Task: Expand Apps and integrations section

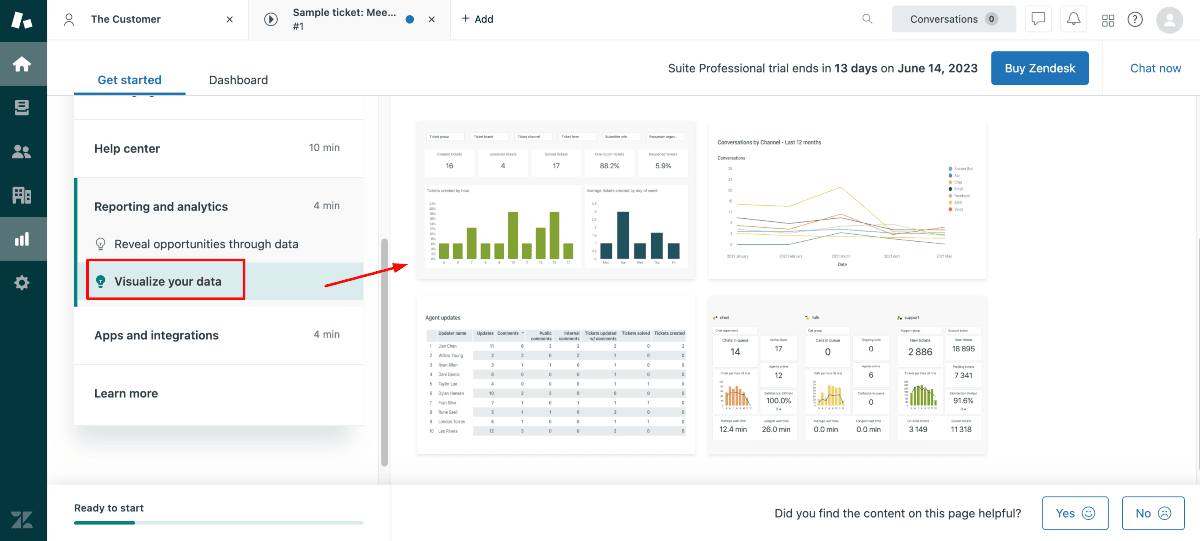Action: [x=217, y=336]
